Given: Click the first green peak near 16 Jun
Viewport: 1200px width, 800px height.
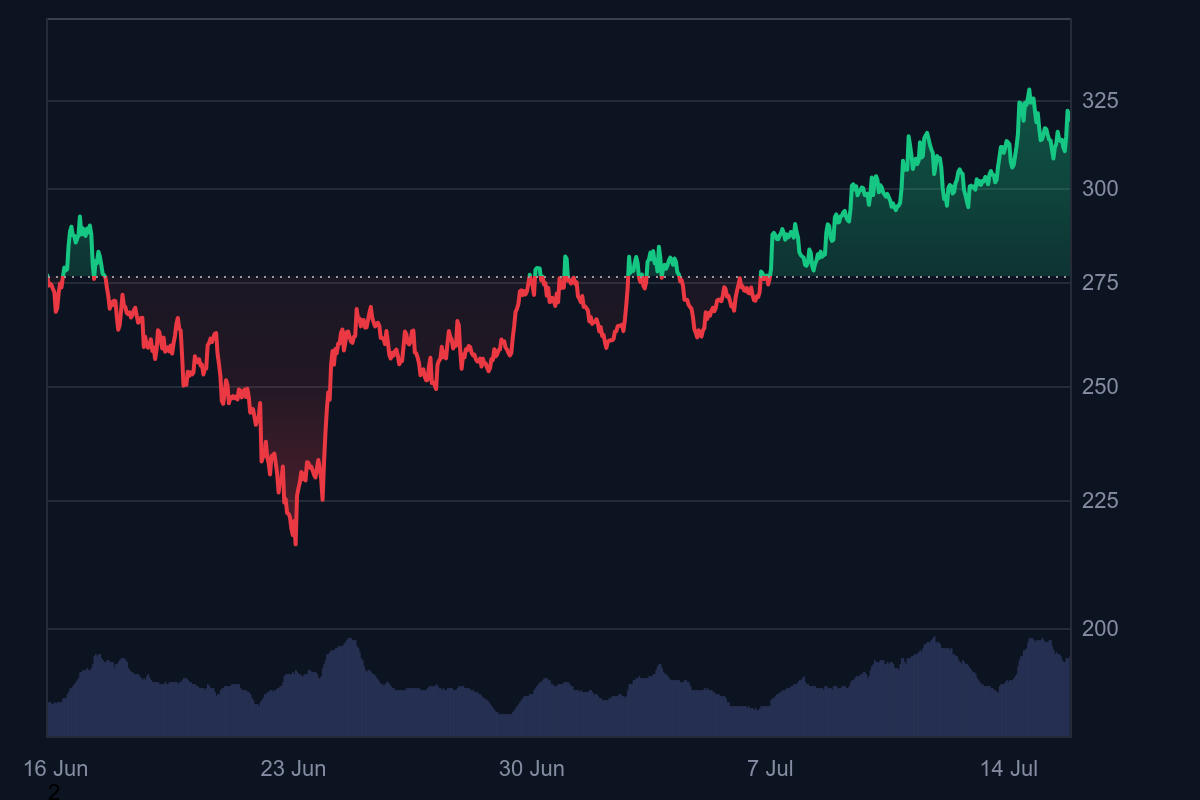Looking at the screenshot, I should point(80,217).
